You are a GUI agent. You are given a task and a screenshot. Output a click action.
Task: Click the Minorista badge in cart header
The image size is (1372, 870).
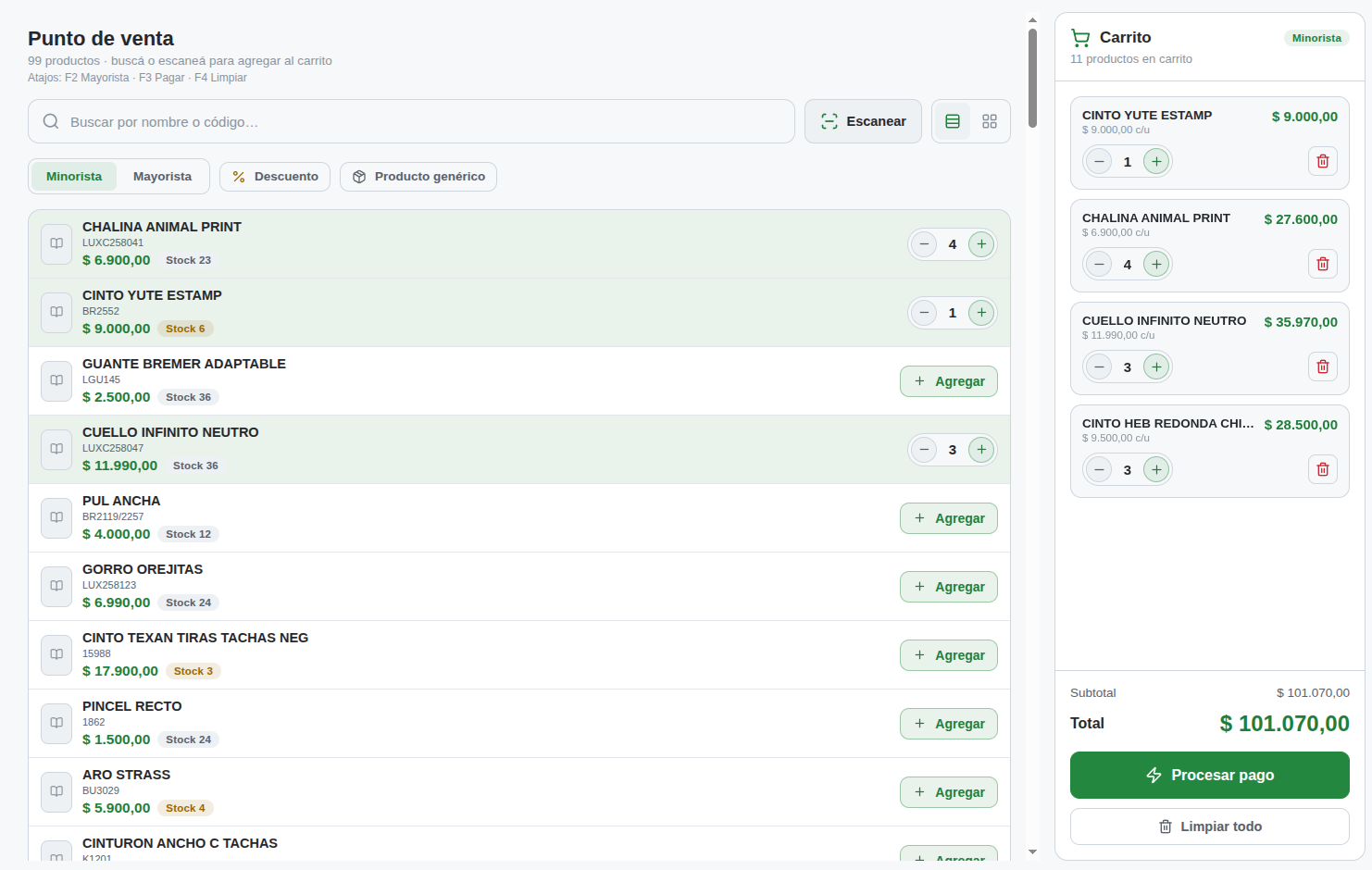[x=1316, y=38]
